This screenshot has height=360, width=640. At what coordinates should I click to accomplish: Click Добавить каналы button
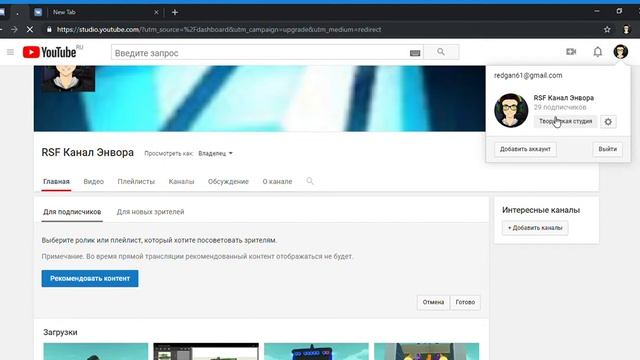click(535, 228)
